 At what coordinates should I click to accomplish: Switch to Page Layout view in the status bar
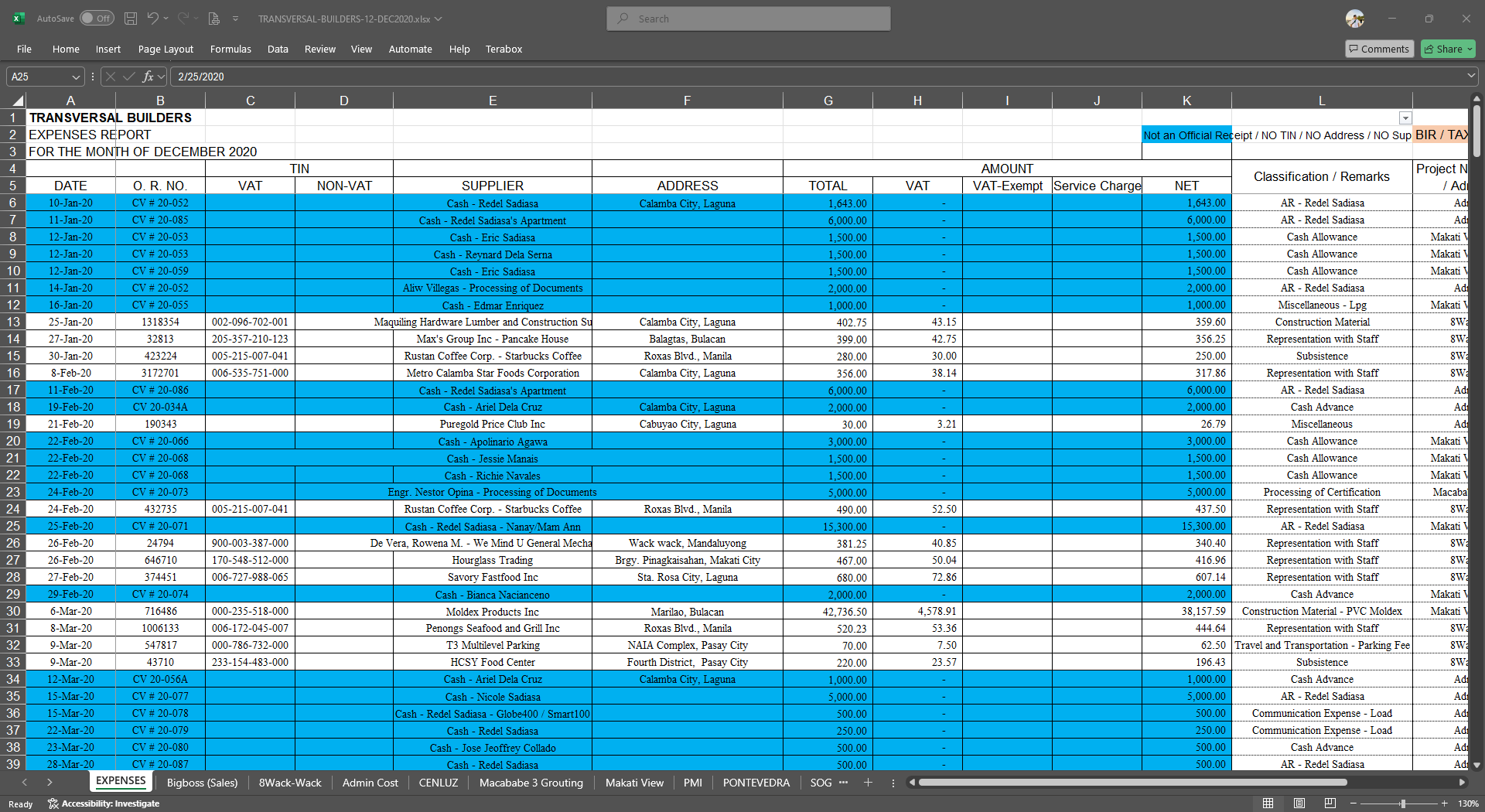click(1299, 803)
